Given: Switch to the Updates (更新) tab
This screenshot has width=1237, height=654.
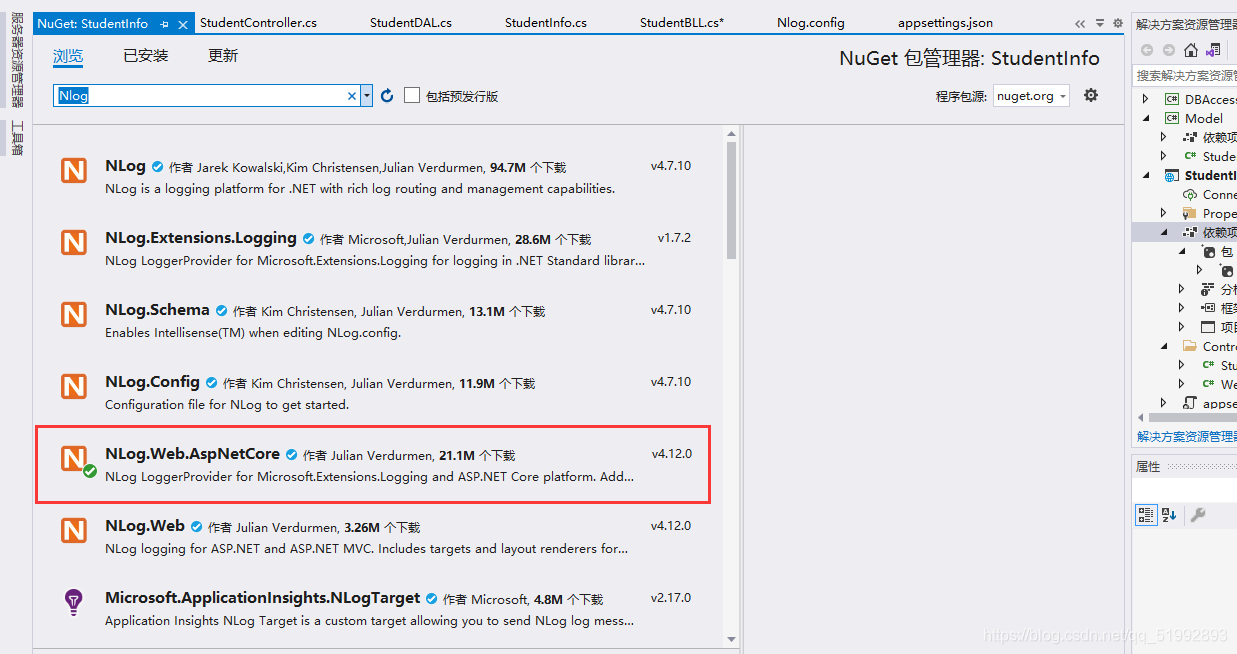Looking at the screenshot, I should [x=223, y=56].
